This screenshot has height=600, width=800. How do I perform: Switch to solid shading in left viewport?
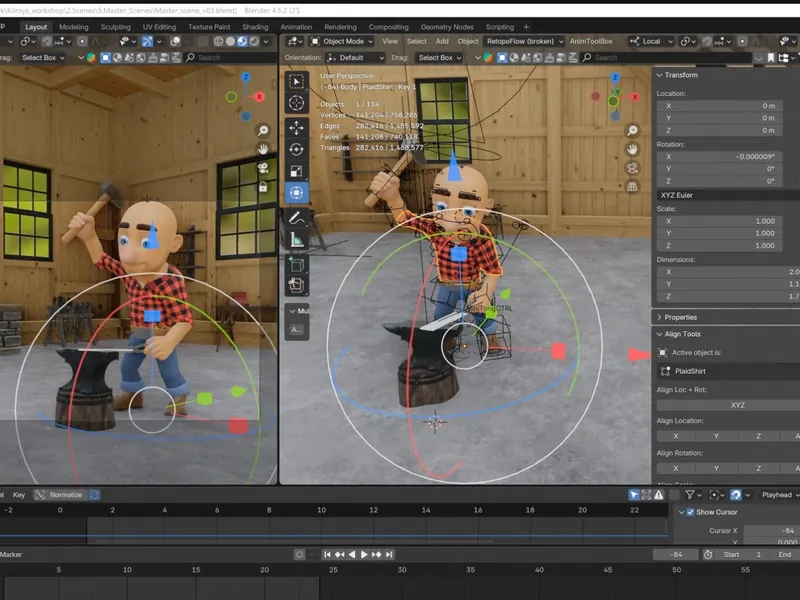231,41
